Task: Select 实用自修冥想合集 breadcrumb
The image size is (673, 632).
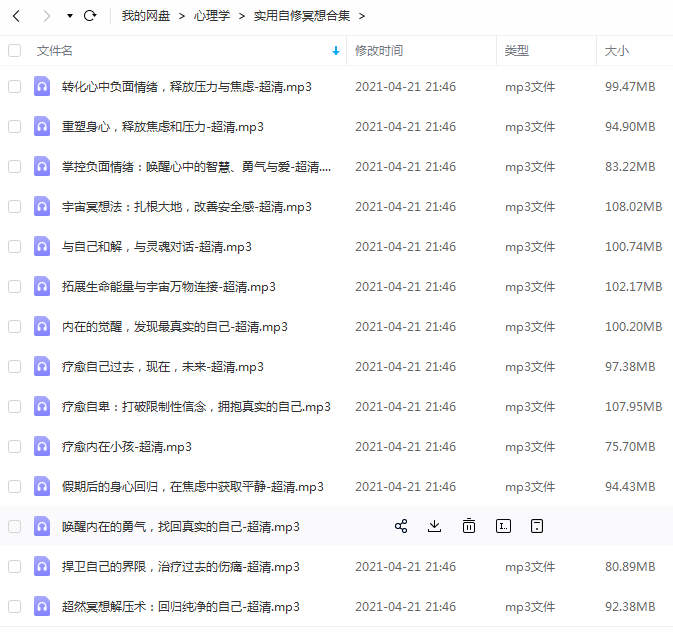Action: coord(302,16)
